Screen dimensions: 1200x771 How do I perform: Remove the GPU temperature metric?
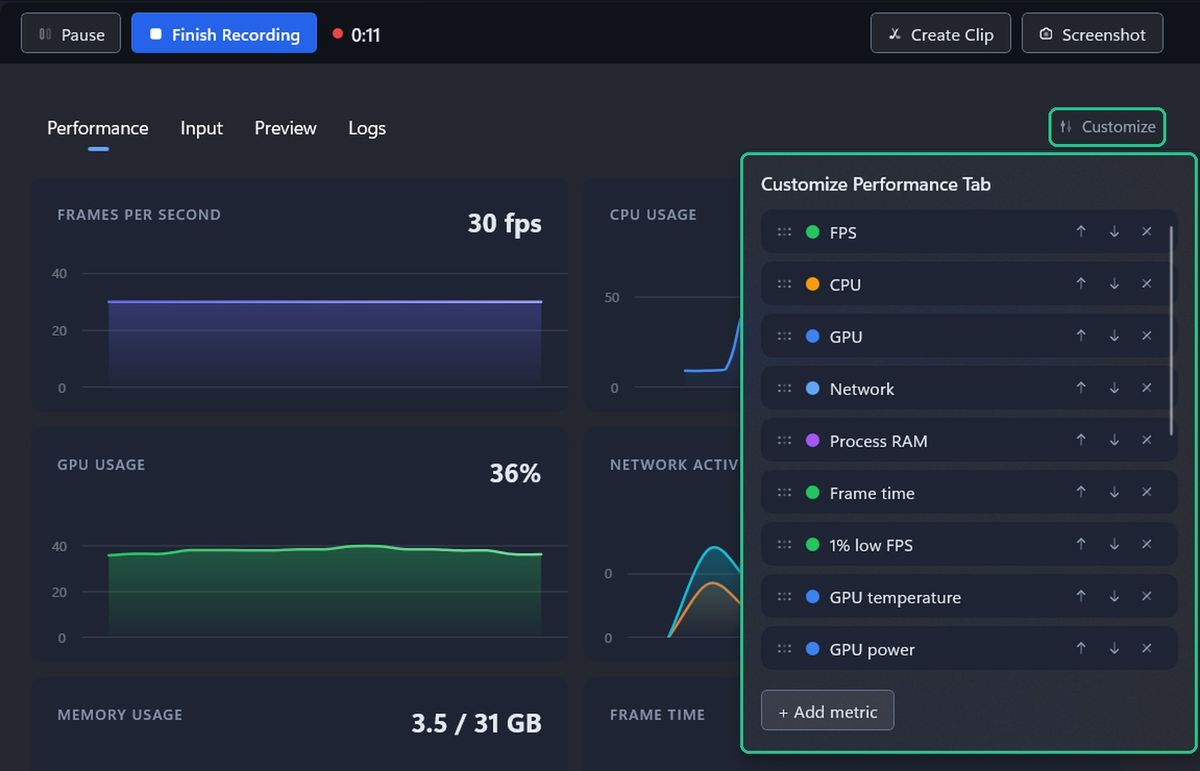(x=1147, y=596)
